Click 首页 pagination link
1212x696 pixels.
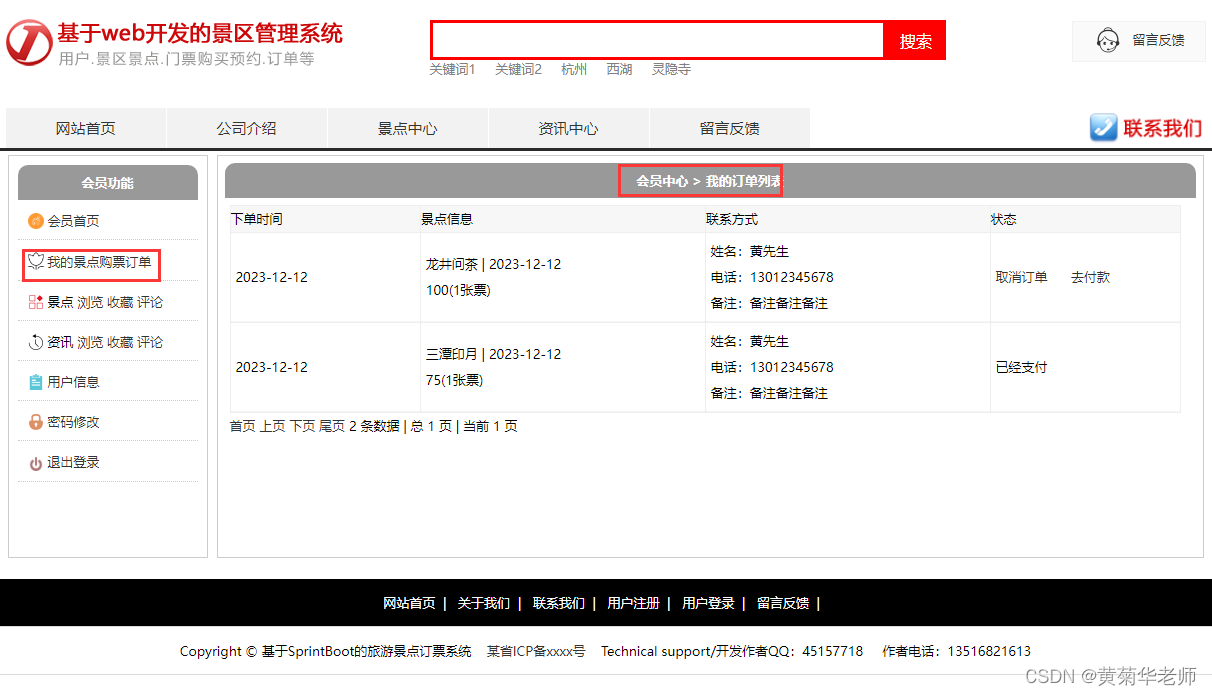click(x=243, y=426)
